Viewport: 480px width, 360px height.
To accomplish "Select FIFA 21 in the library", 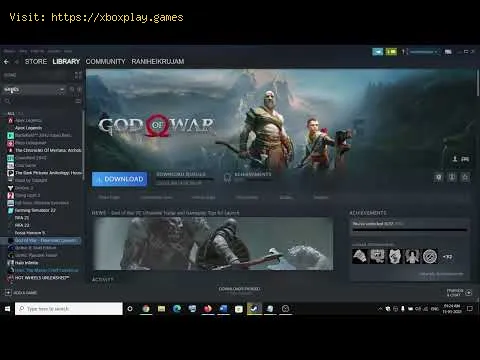I will 22,218.
